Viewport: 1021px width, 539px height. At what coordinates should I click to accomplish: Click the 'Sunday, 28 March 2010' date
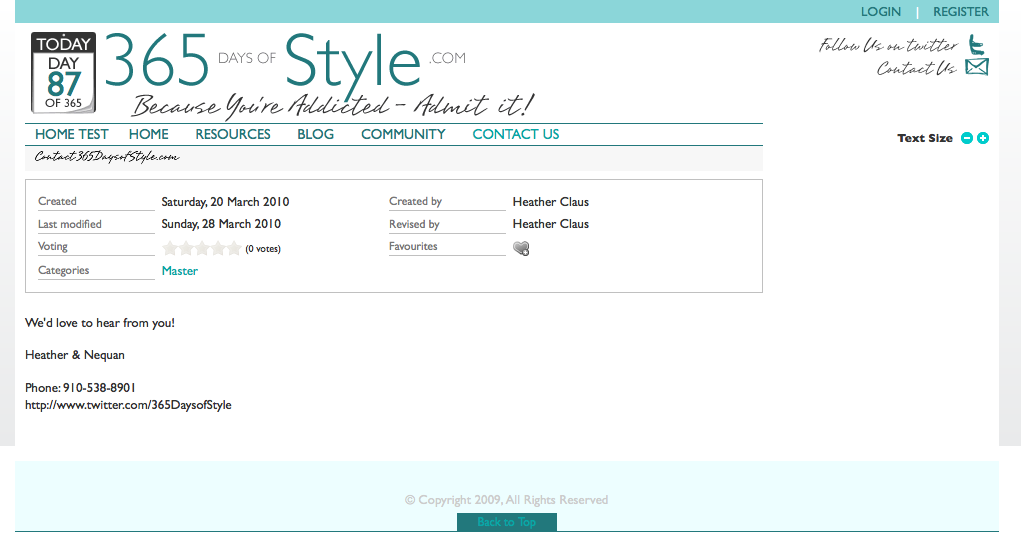tap(221, 224)
